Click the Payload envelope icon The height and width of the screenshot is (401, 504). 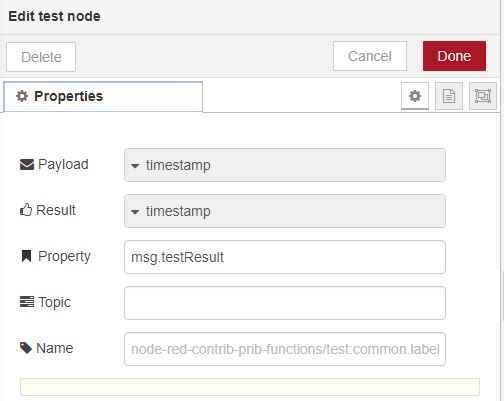(27, 165)
